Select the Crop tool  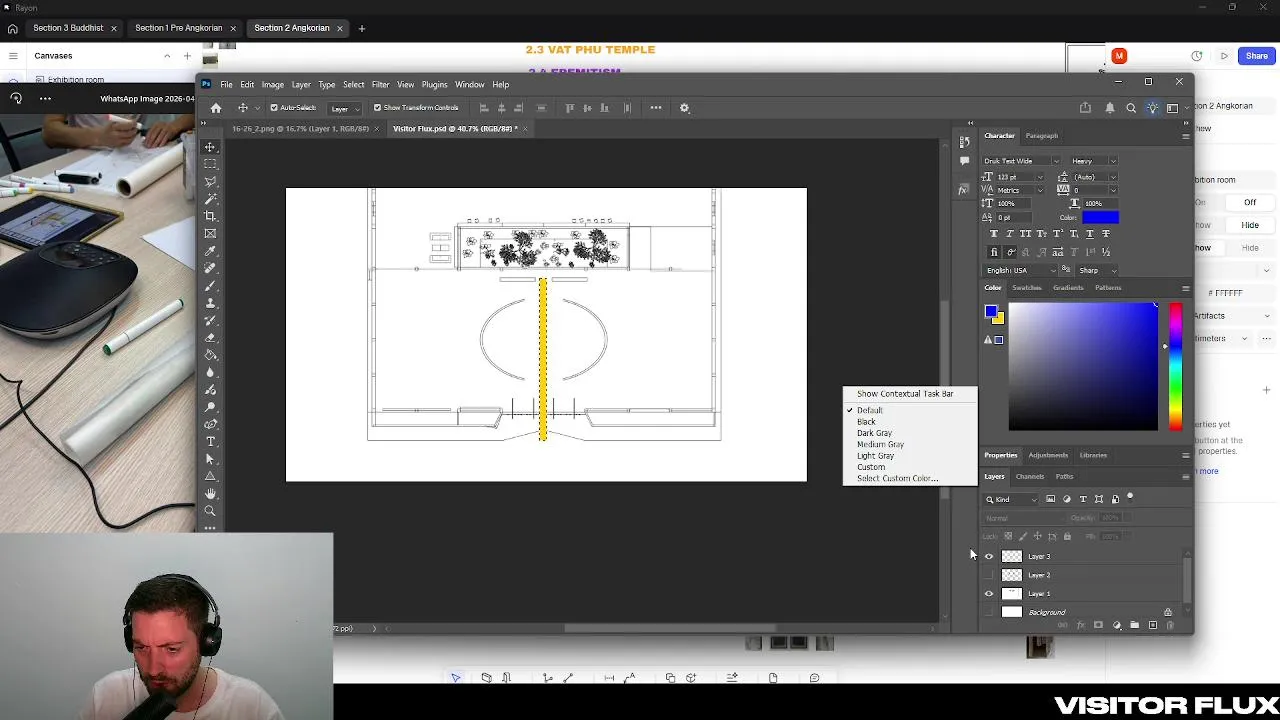click(x=210, y=216)
